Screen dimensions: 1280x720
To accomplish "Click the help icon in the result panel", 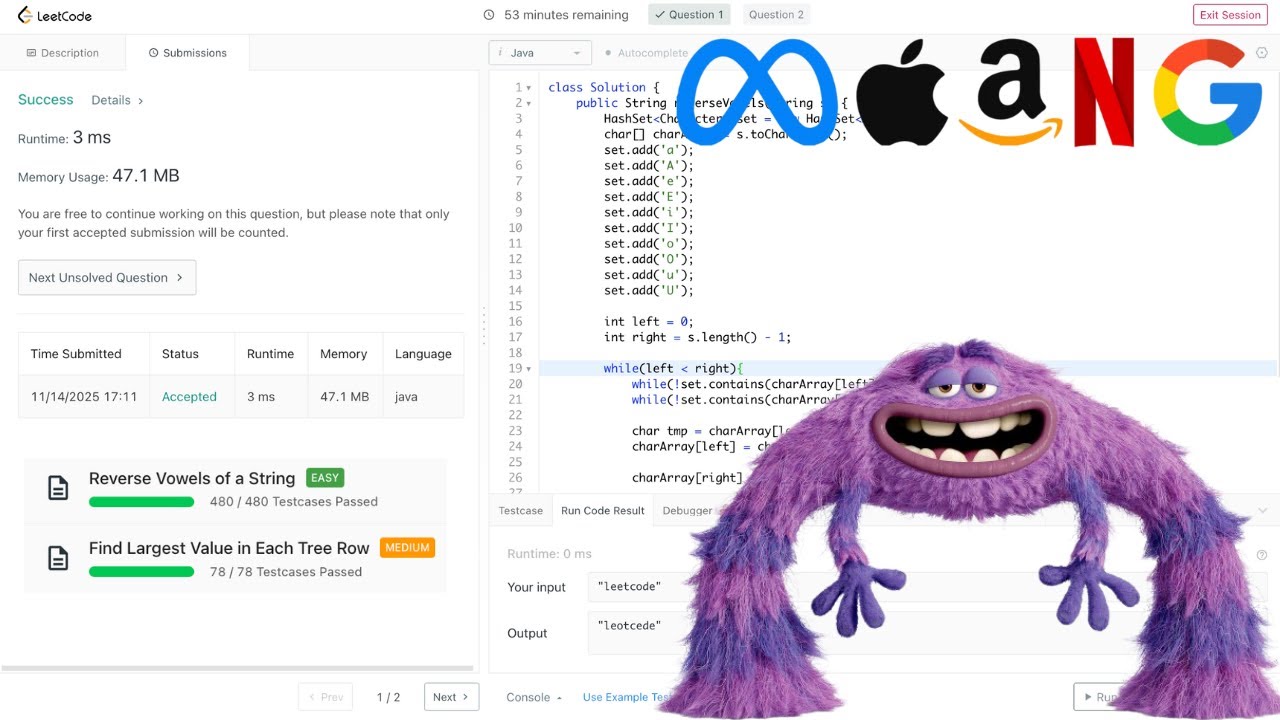I will pos(1261,555).
